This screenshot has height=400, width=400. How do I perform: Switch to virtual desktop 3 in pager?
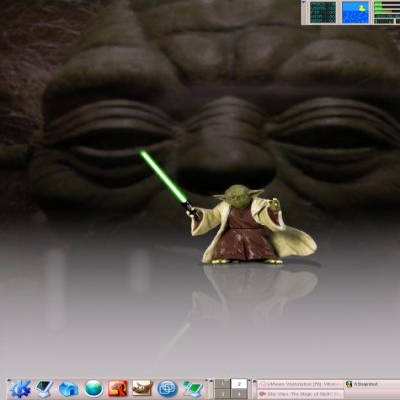point(223,394)
